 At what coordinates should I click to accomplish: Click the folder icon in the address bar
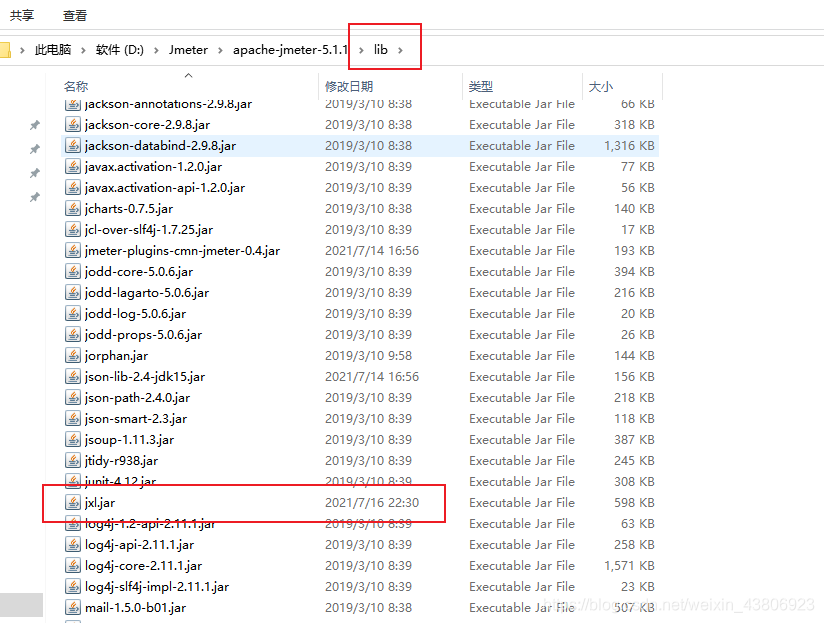(8, 46)
